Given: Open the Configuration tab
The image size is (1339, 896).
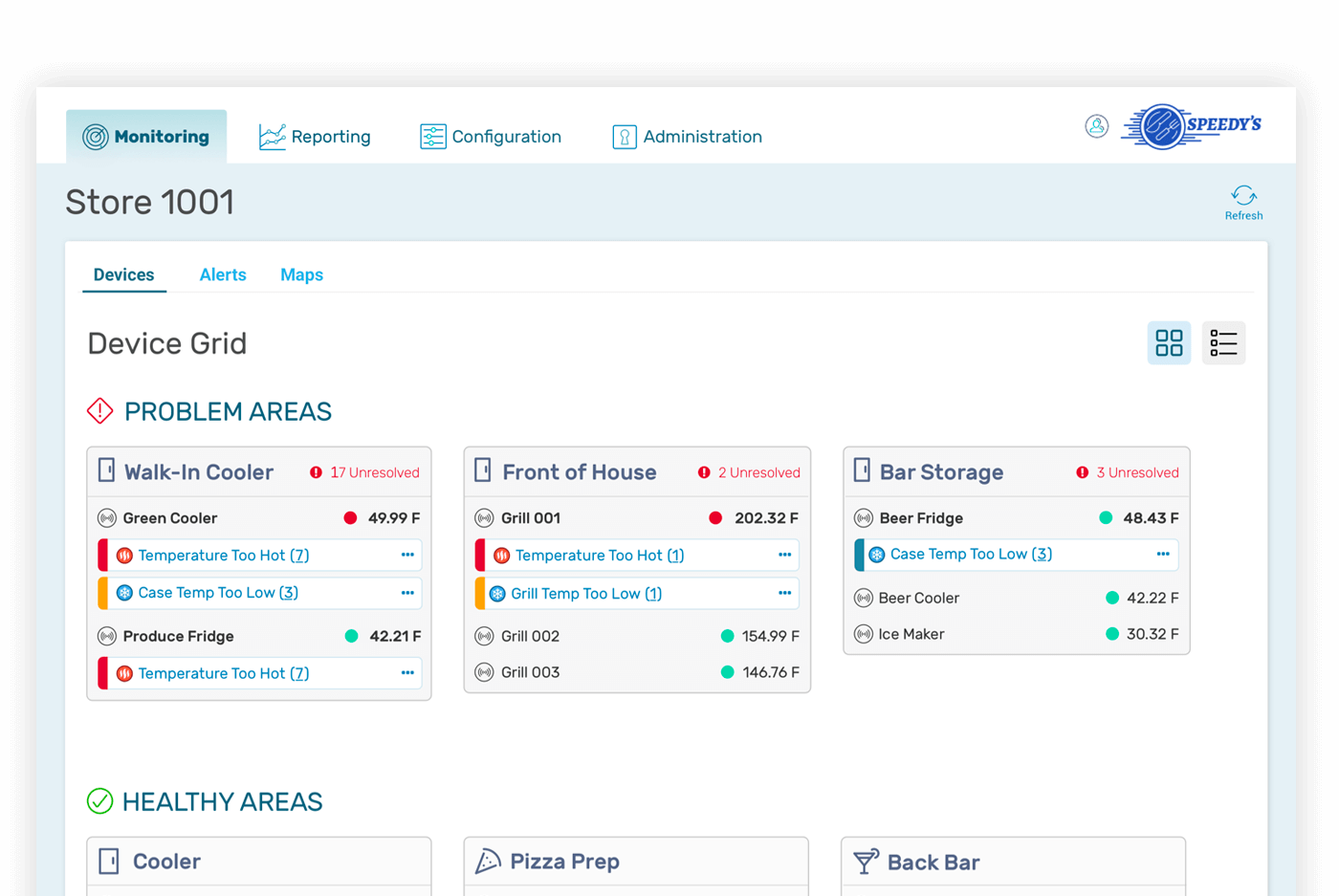Looking at the screenshot, I should (491, 137).
